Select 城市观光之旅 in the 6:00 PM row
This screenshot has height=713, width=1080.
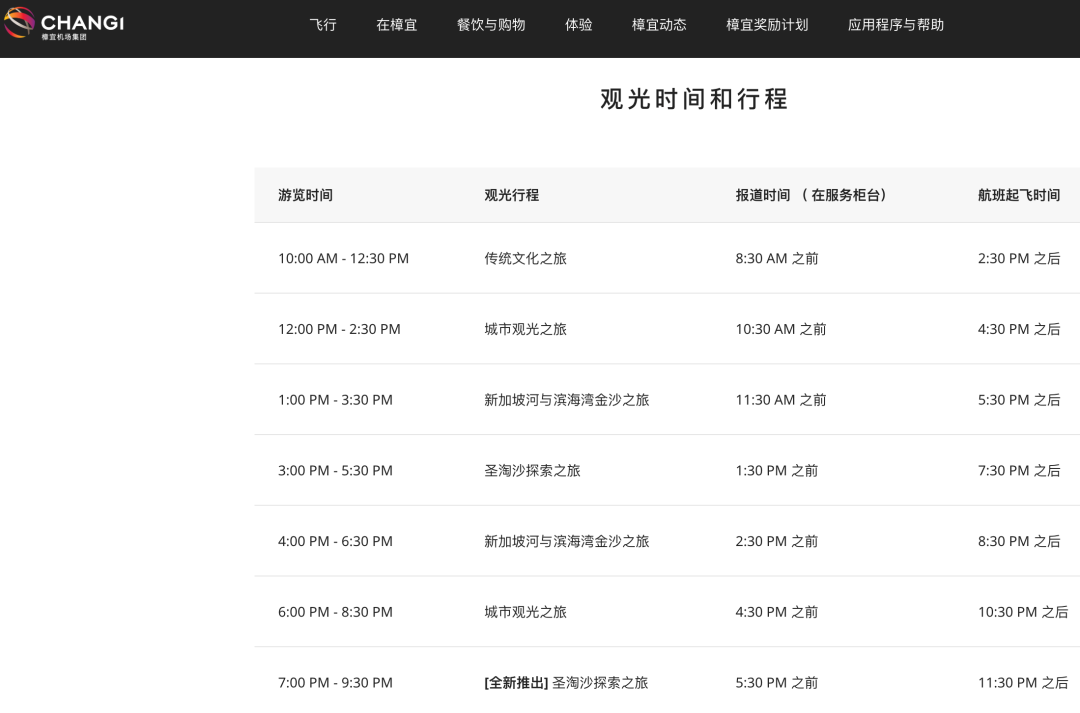(526, 612)
